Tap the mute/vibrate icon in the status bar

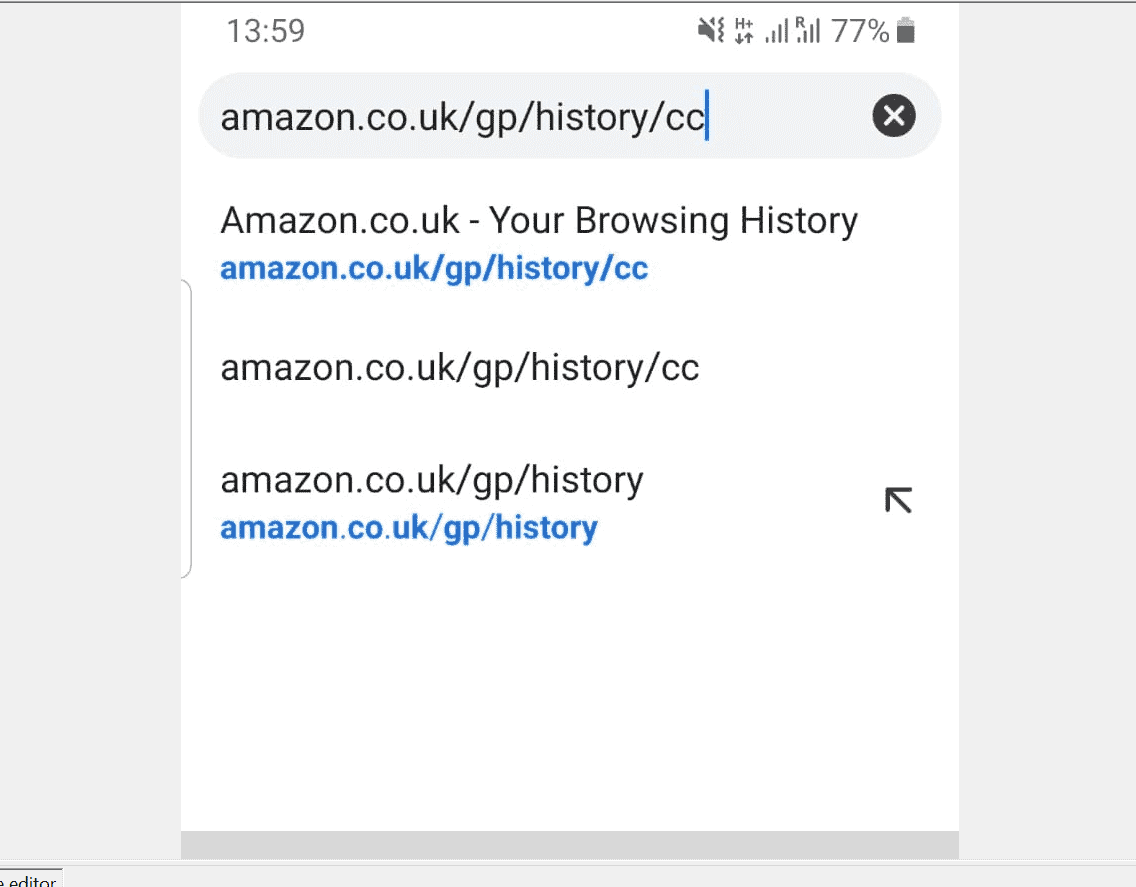tap(710, 31)
